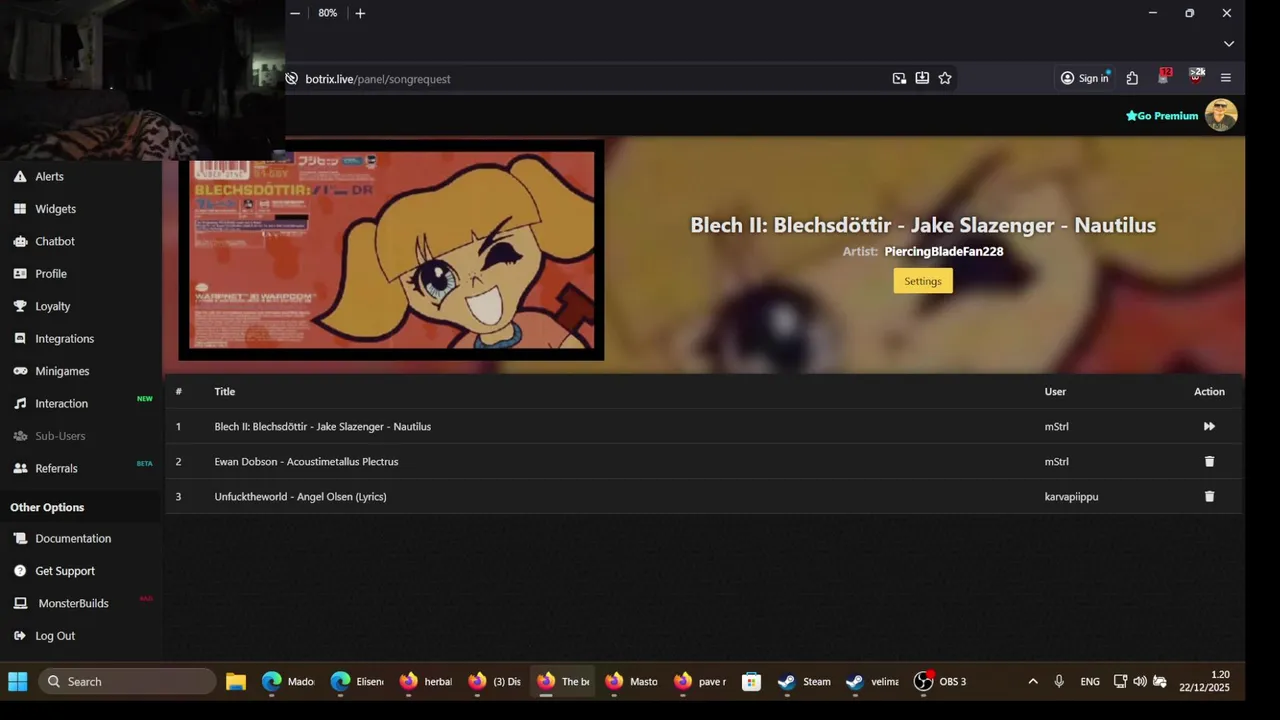Click the song video thumbnail

tap(391, 250)
